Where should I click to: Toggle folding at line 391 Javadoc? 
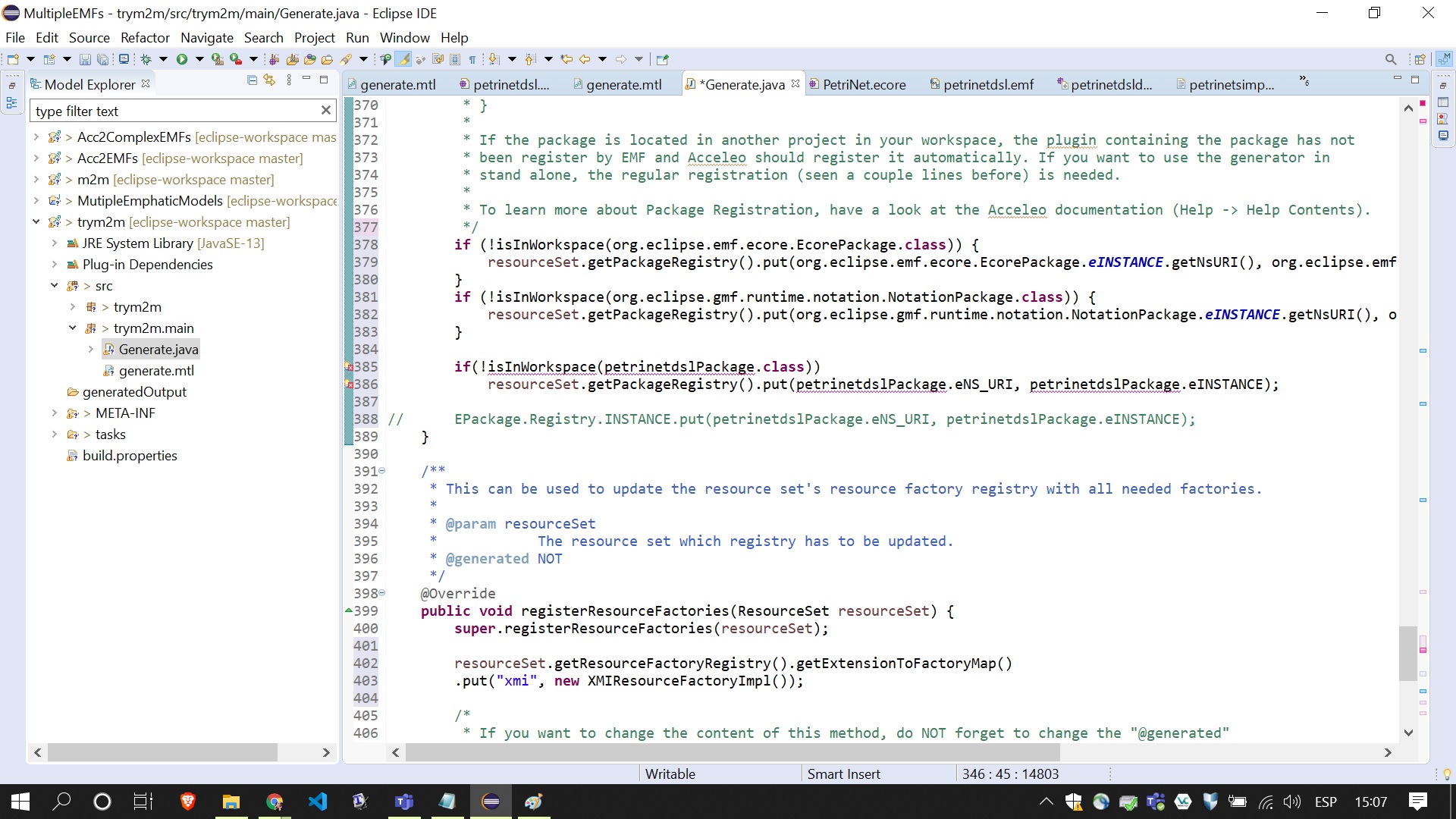pos(382,471)
